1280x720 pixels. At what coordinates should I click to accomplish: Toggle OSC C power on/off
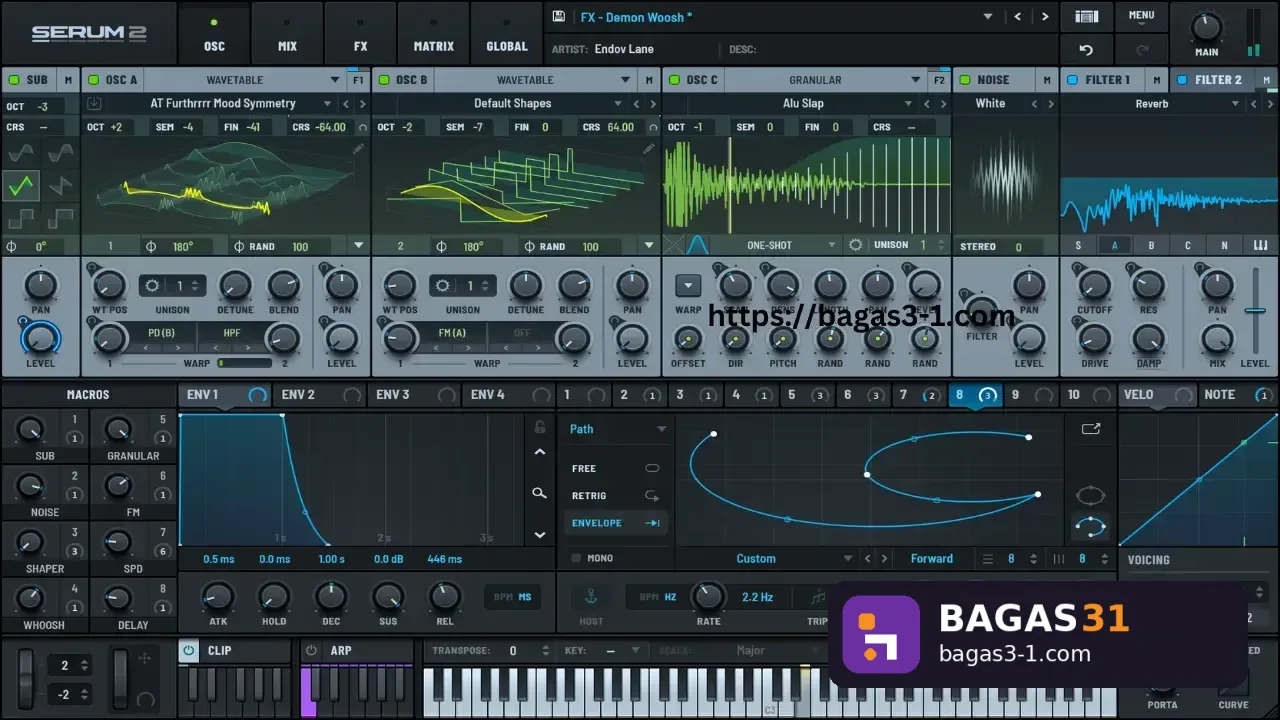tap(673, 80)
